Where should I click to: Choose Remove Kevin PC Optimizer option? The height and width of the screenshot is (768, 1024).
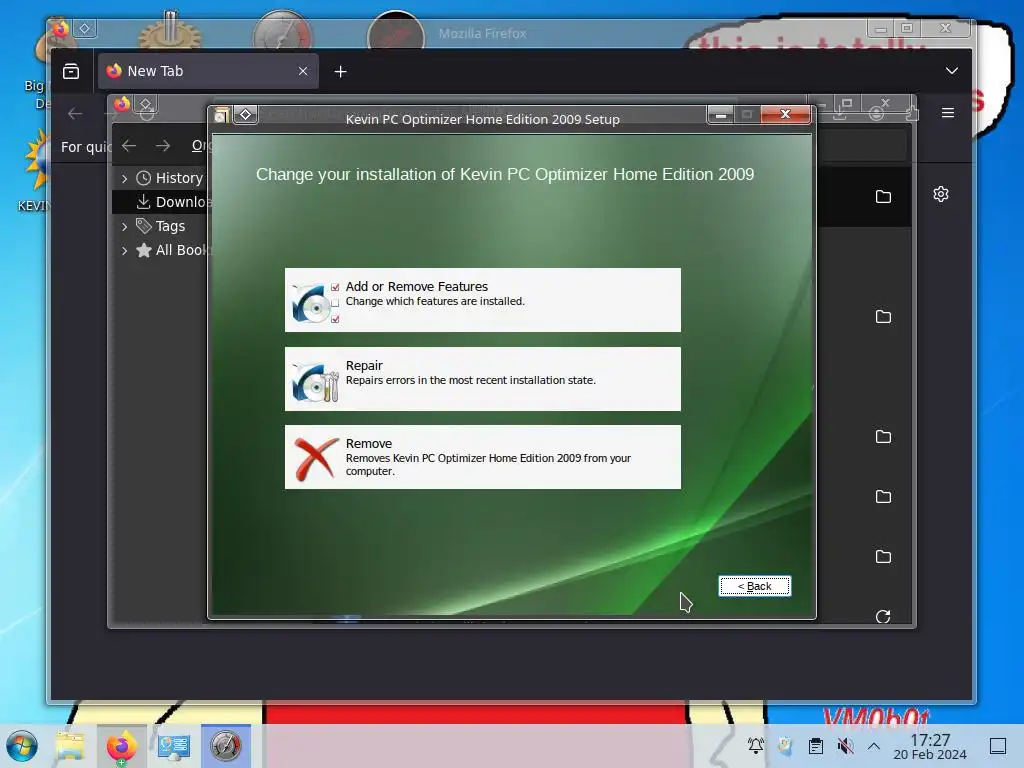(483, 457)
